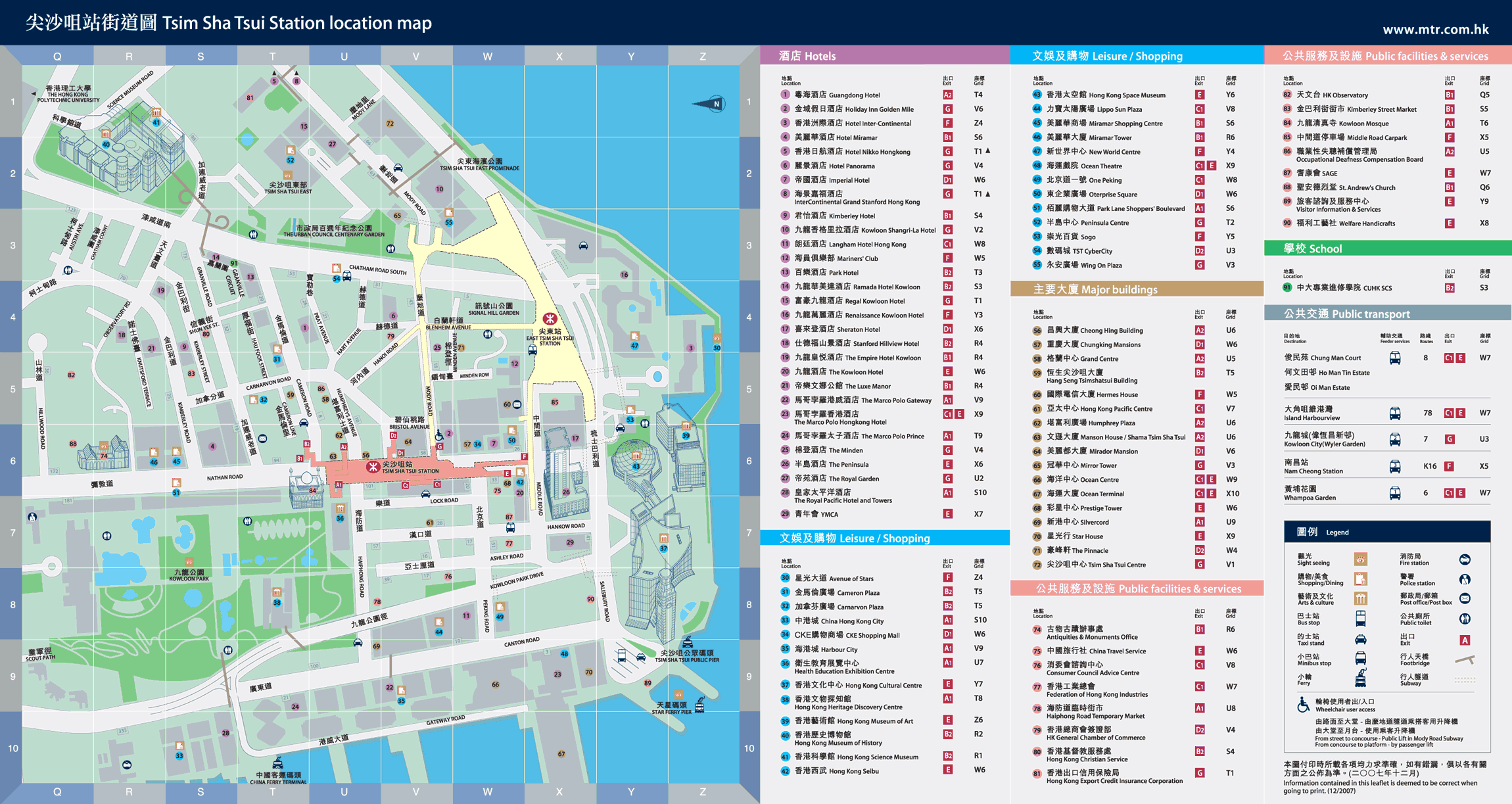Click the bus icon in the Chung Man Court row
Screen dimensions: 1512x804
pos(1394,358)
